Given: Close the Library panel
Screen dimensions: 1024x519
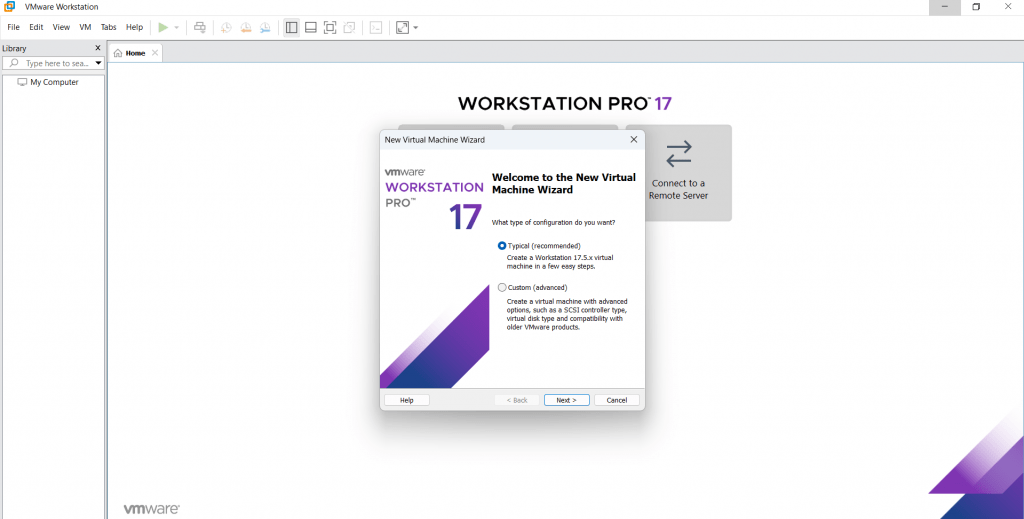Looking at the screenshot, I should pos(98,48).
